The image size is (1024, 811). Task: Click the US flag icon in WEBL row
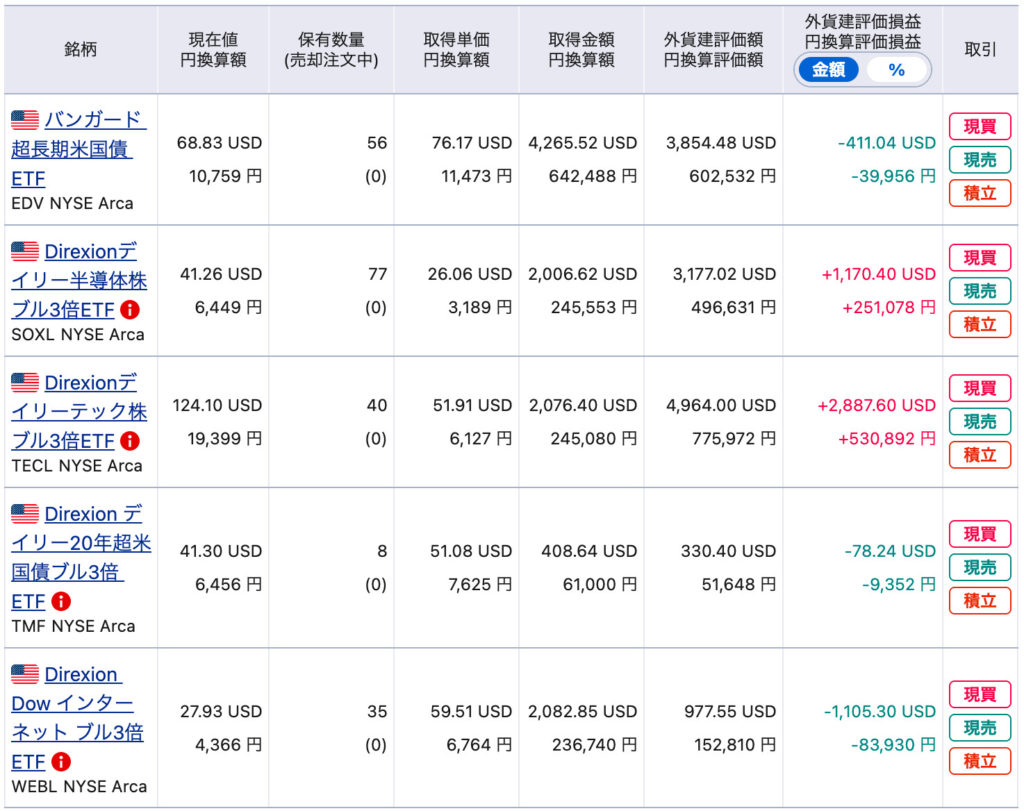pos(25,675)
